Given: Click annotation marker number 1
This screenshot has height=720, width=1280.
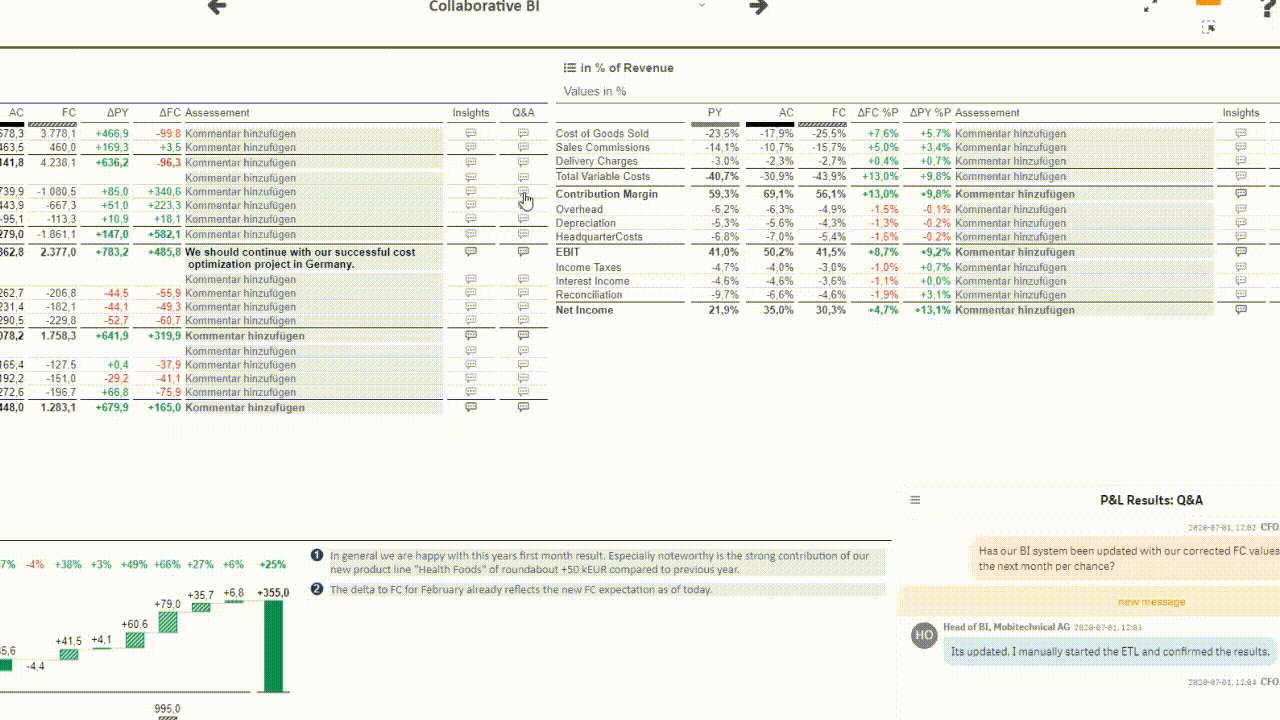Looking at the screenshot, I should pos(317,555).
